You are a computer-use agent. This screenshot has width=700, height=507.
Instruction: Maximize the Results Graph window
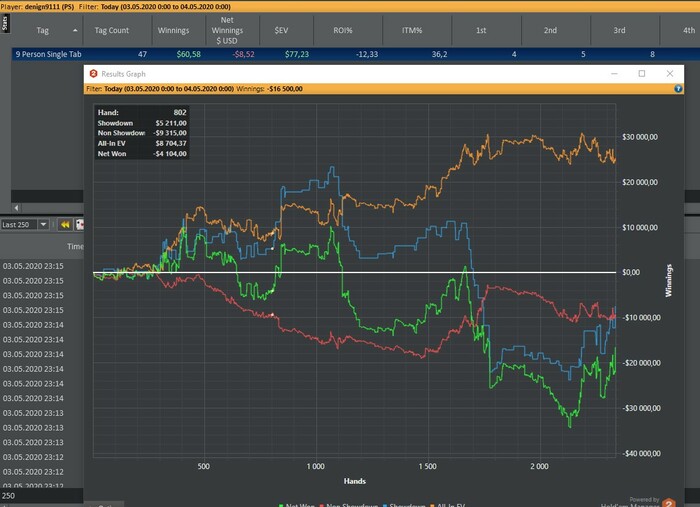point(642,74)
